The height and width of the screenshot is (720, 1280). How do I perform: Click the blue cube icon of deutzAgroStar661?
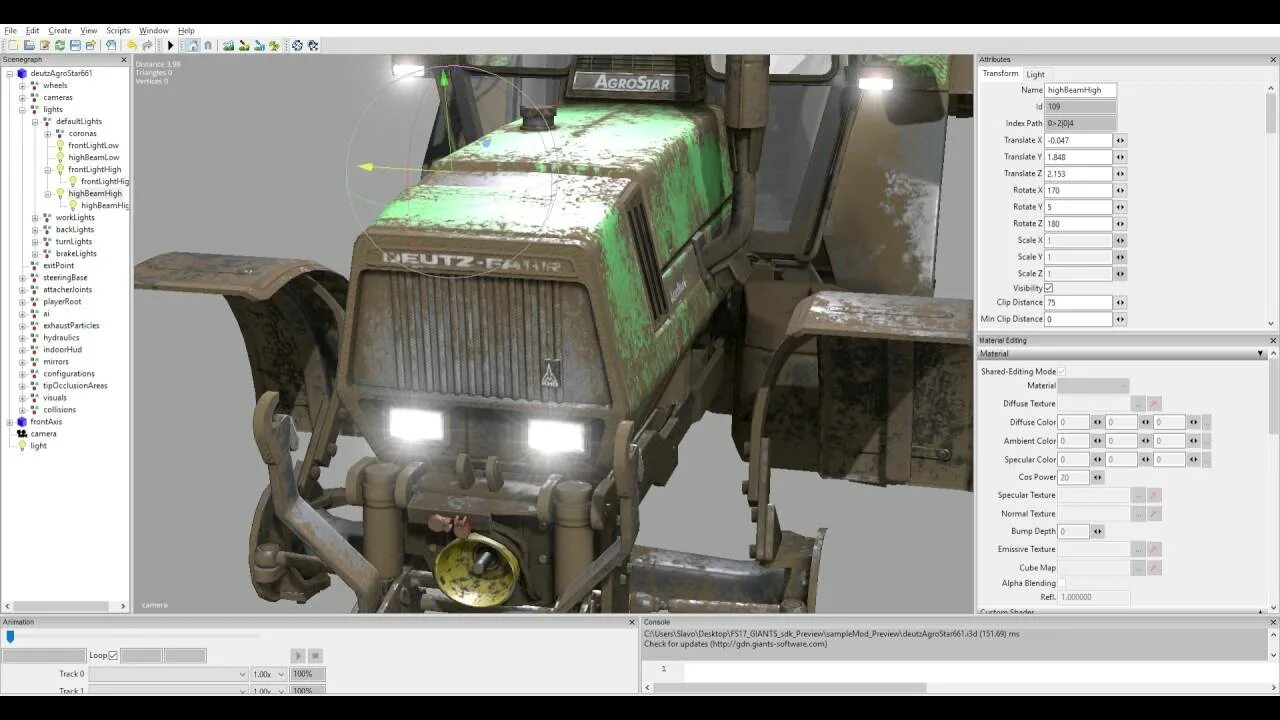point(22,74)
